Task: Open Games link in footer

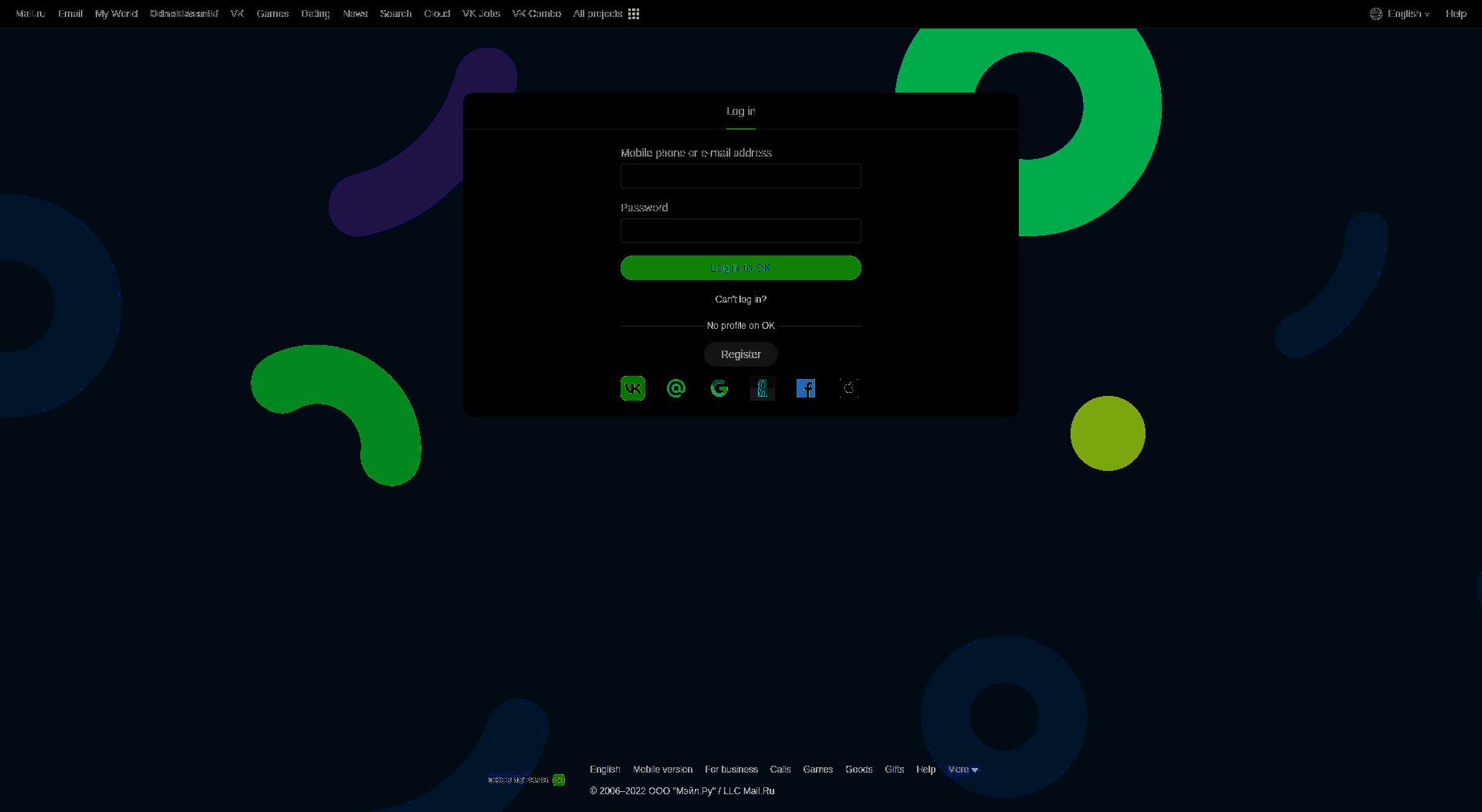Action: tap(818, 770)
